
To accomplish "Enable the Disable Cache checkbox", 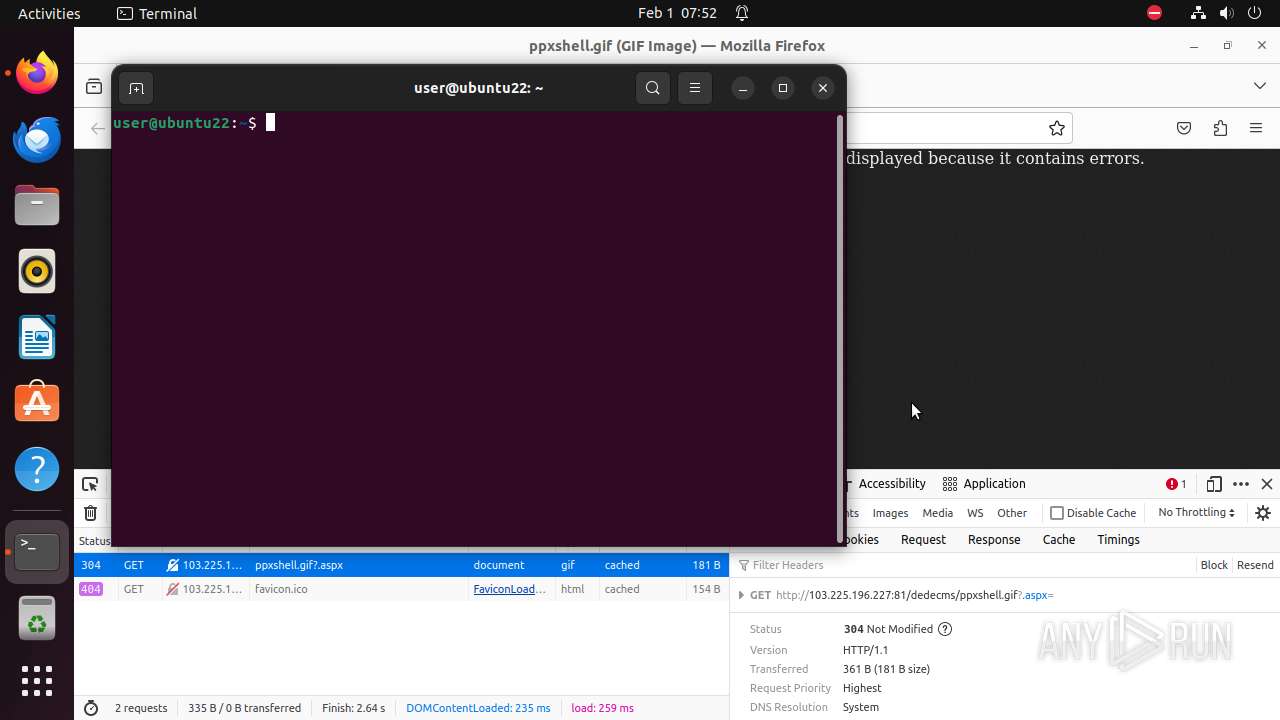I will (x=1057, y=513).
